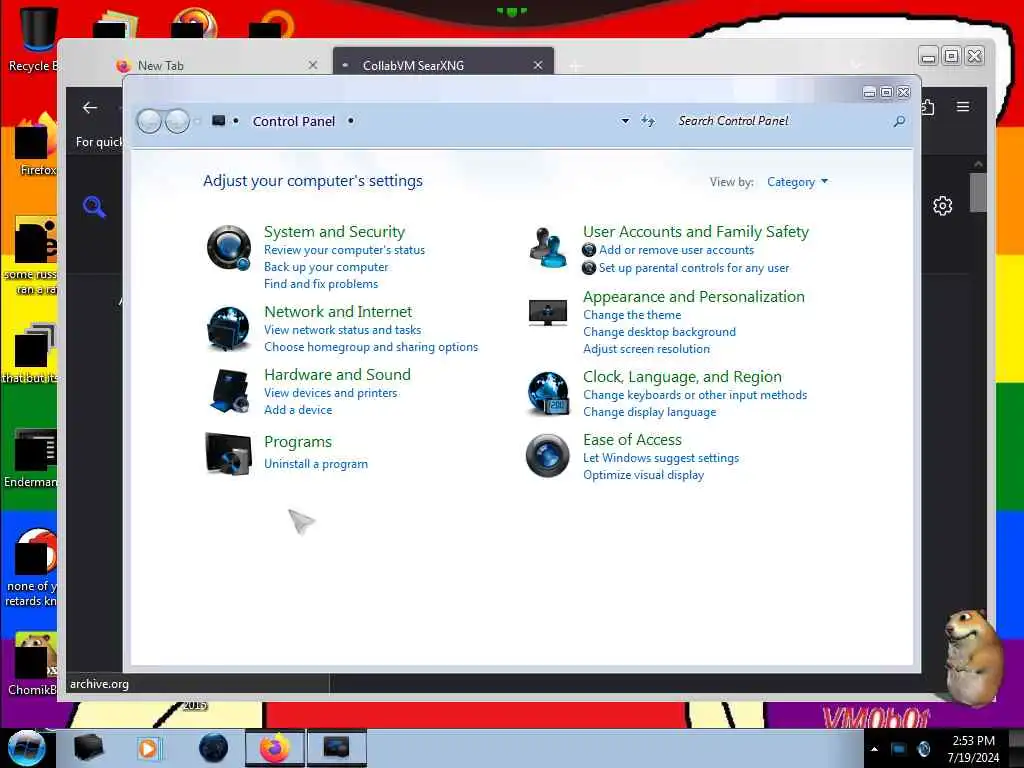Viewport: 1024px width, 768px height.
Task: Open the Hardware and Sound icon
Action: [x=229, y=391]
